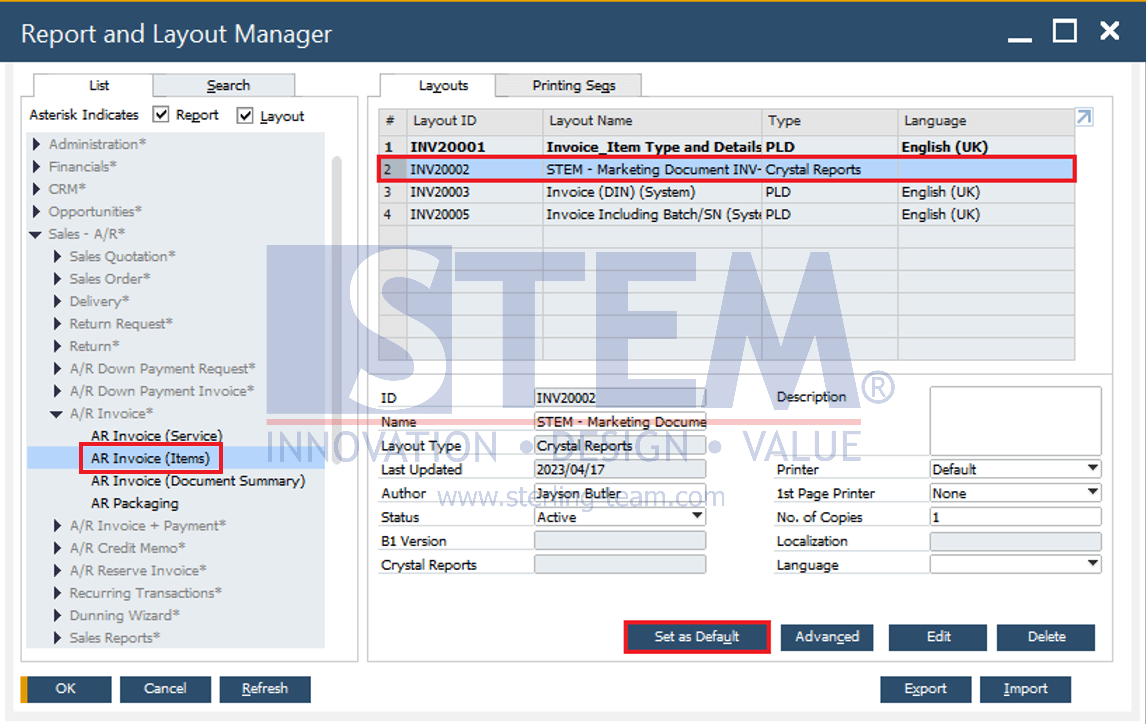
Task: Select layout row INV20003
Action: click(x=726, y=192)
